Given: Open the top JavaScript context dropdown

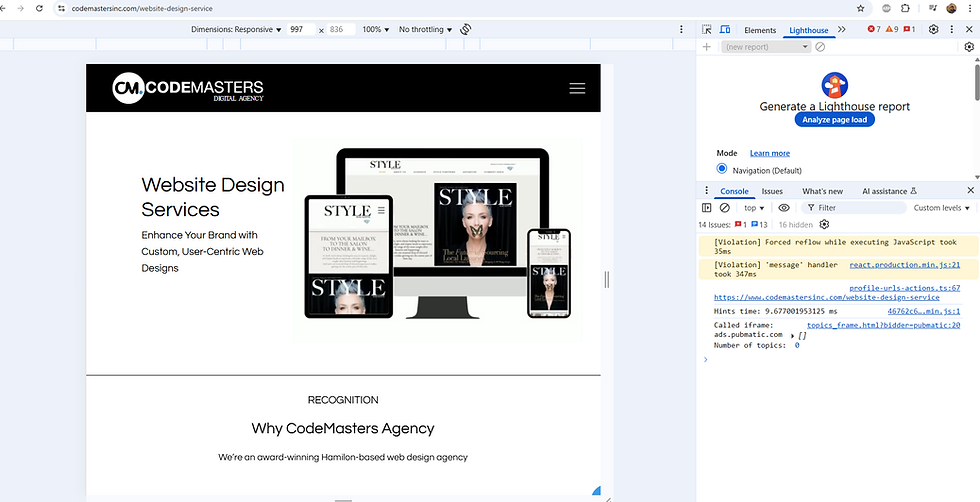Looking at the screenshot, I should (x=754, y=208).
